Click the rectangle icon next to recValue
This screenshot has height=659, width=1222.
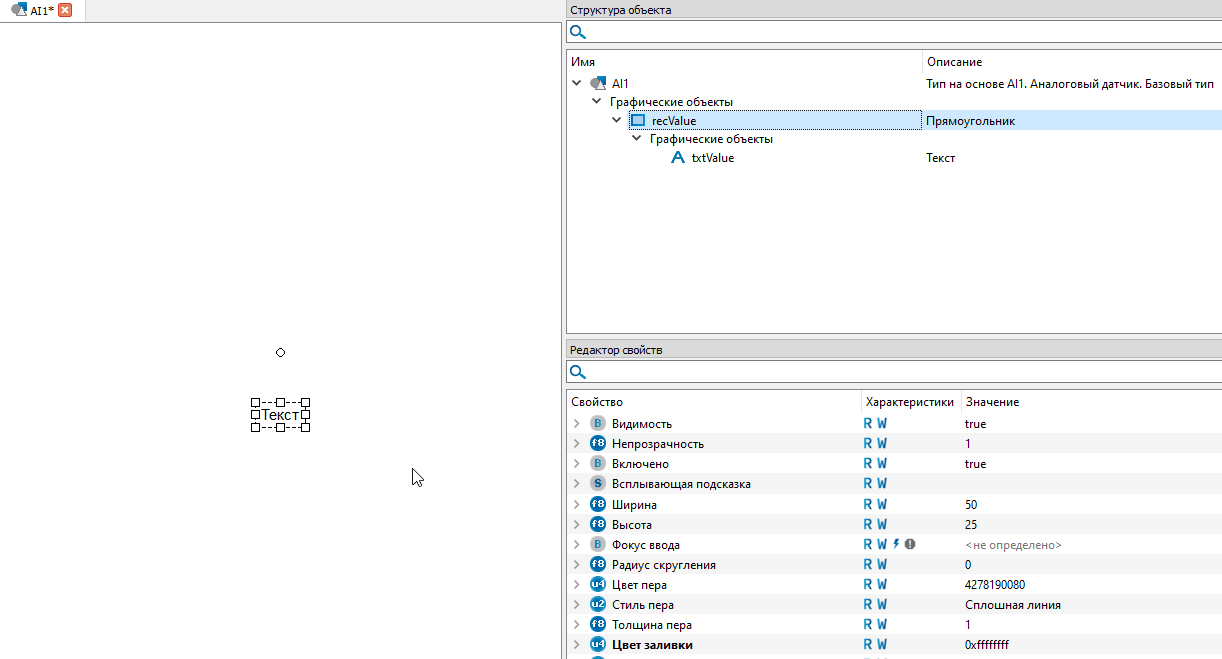[638, 121]
